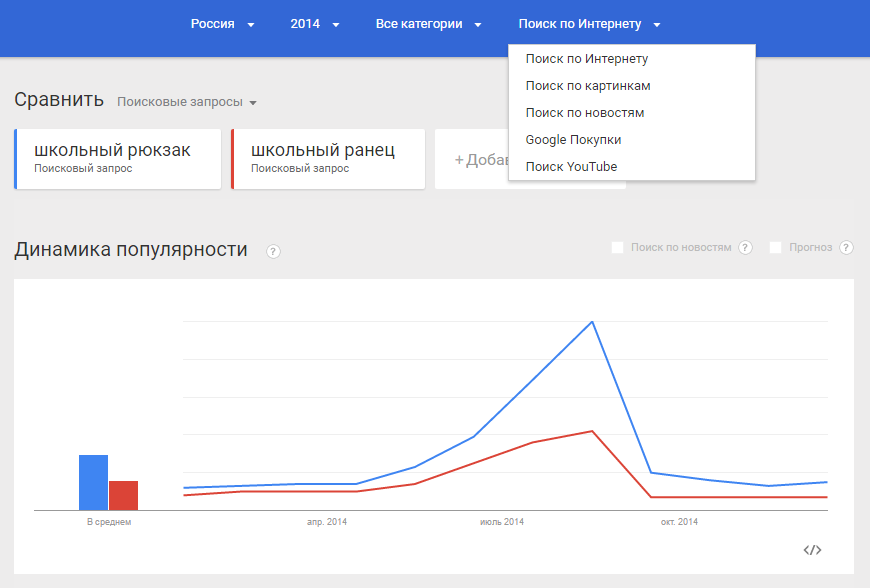Expand the Поисковые запросы compare dropdown
The height and width of the screenshot is (588, 870).
pos(187,102)
